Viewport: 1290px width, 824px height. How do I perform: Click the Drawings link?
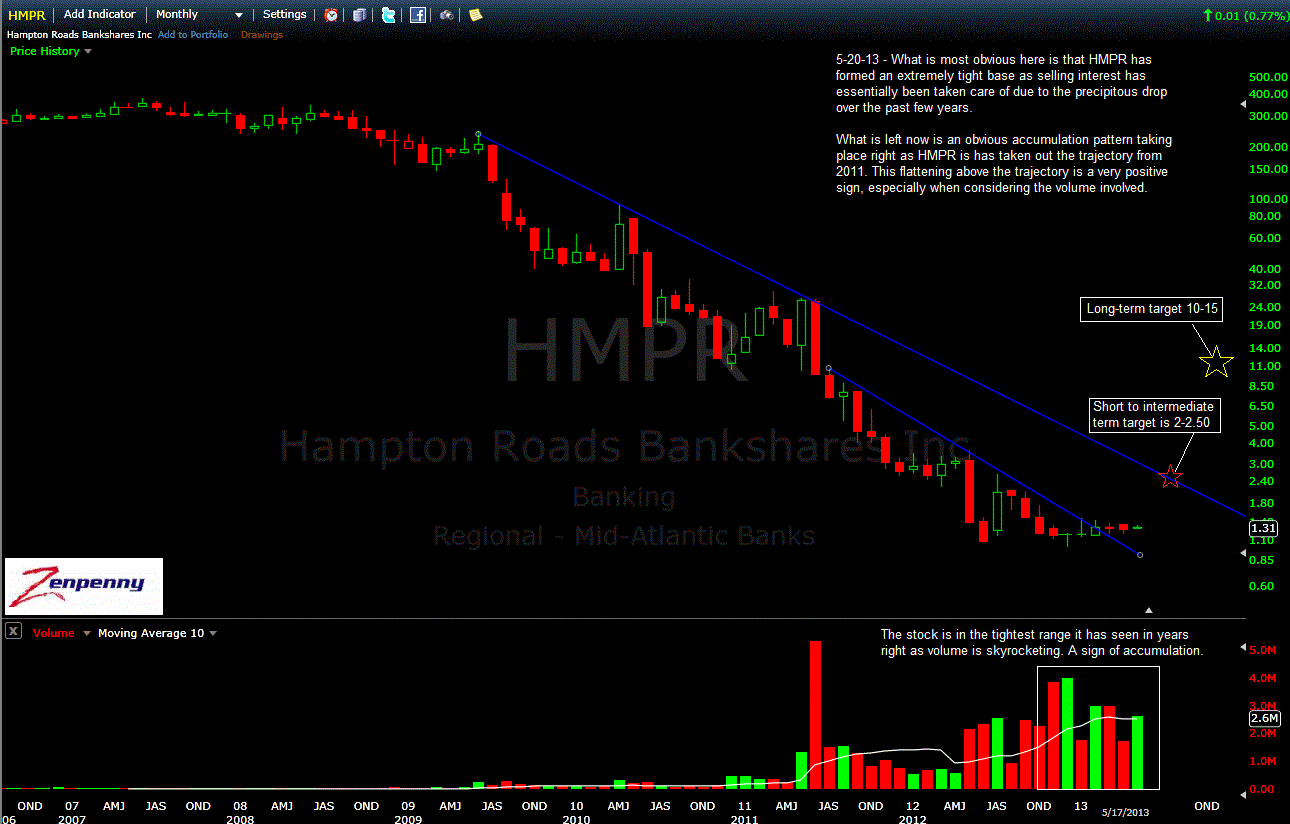(262, 34)
